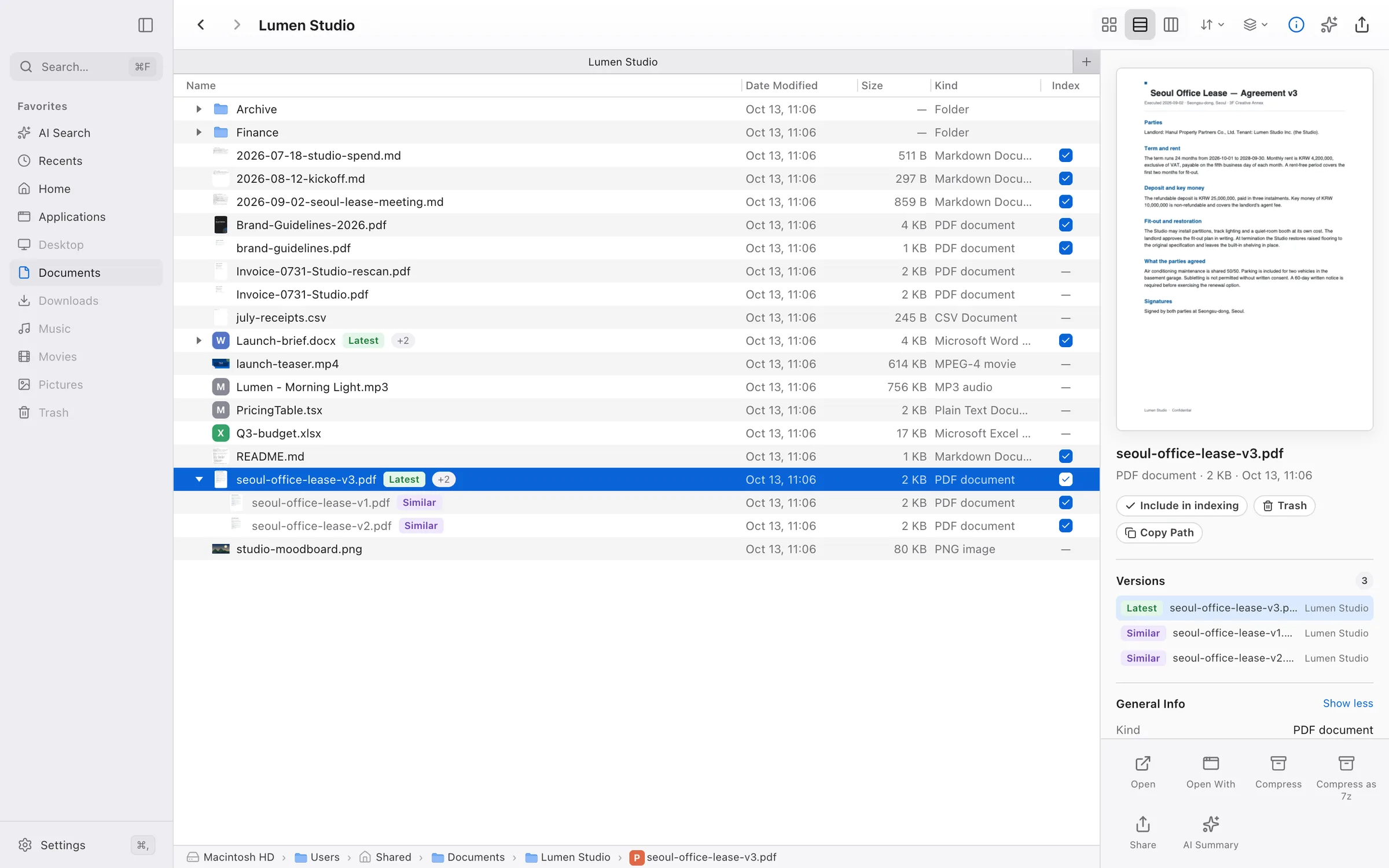Expand Launch-brief.docx versions
This screenshot has height=868, width=1389.
[x=199, y=340]
